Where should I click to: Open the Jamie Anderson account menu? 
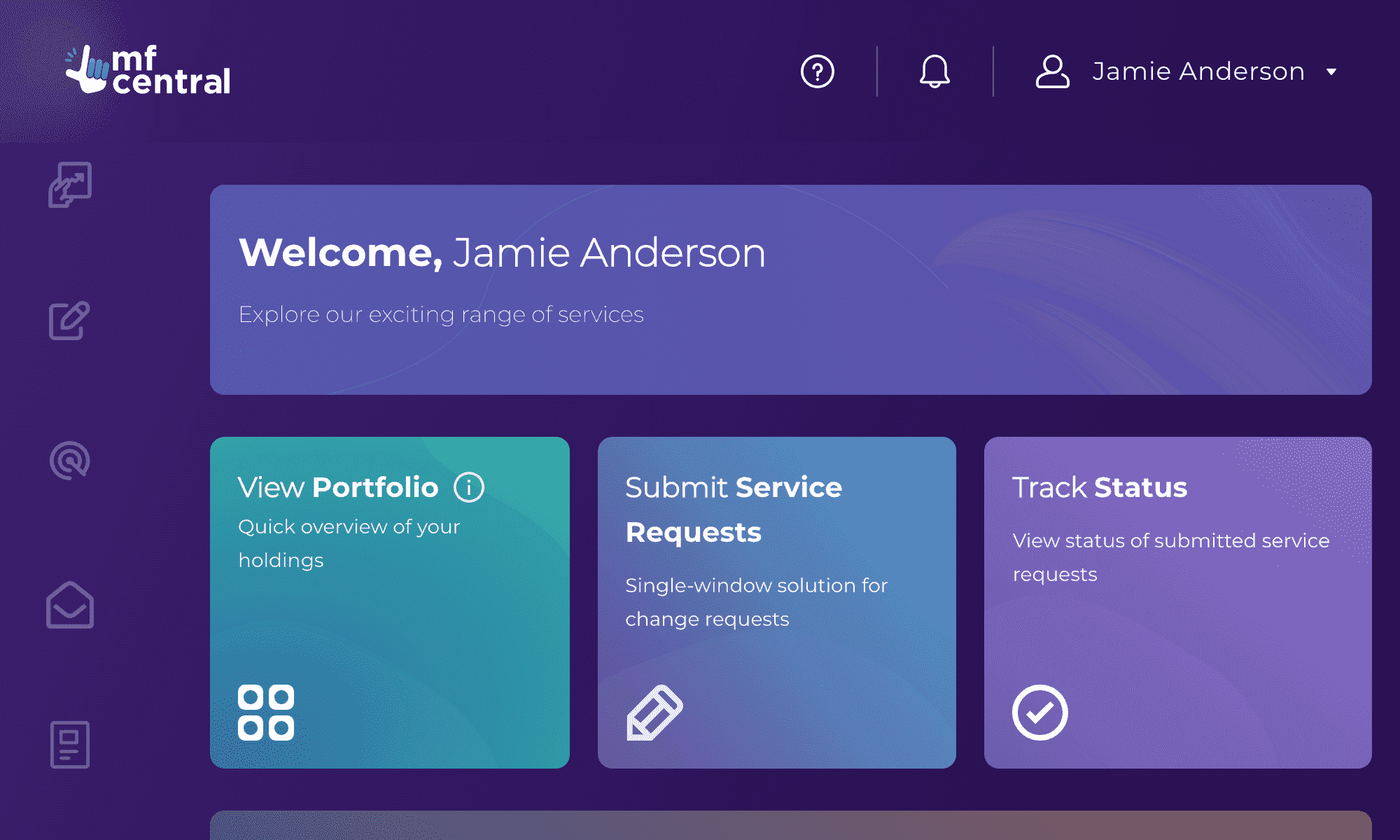tap(1198, 71)
